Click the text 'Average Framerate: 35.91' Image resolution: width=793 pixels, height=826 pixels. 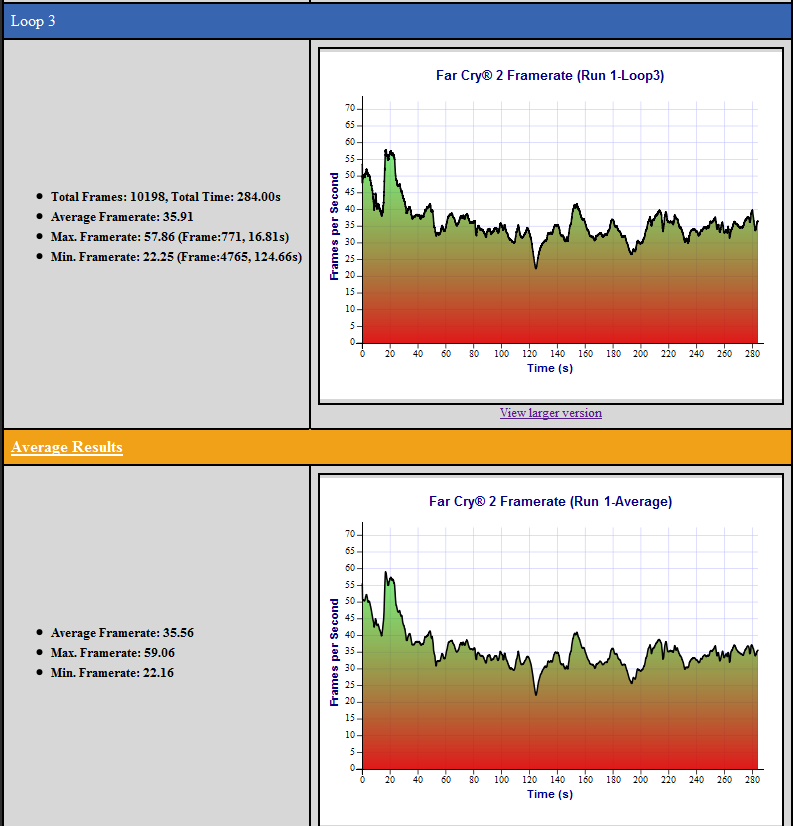(x=122, y=217)
